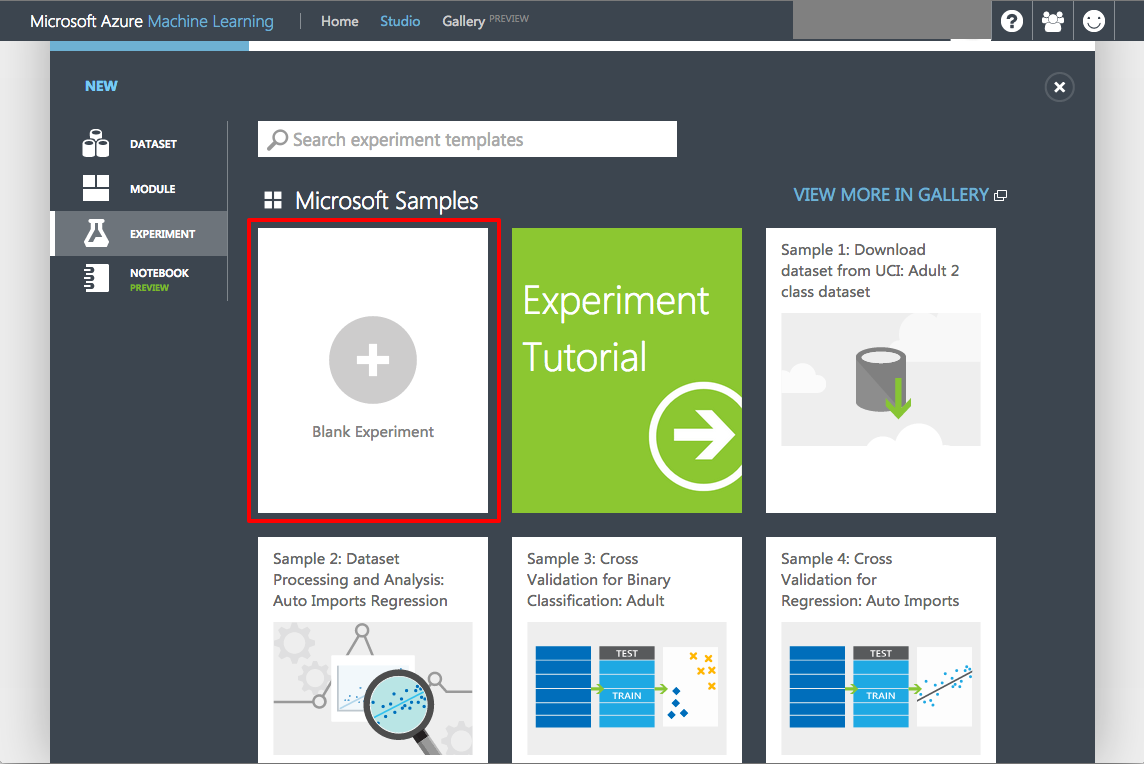Click the smiley feedback icon

pyautogui.click(x=1094, y=21)
